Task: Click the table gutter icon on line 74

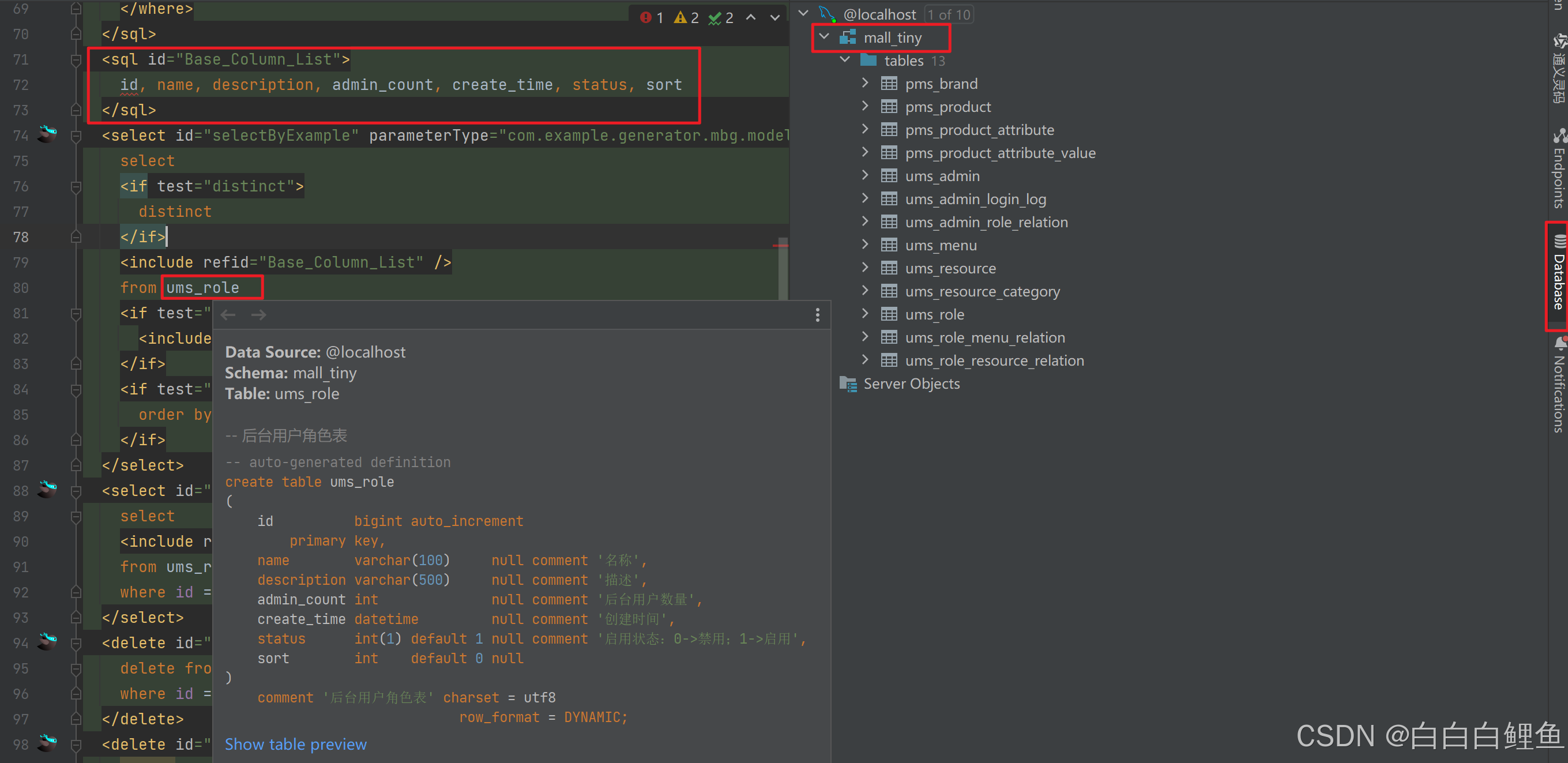Action: [x=47, y=135]
